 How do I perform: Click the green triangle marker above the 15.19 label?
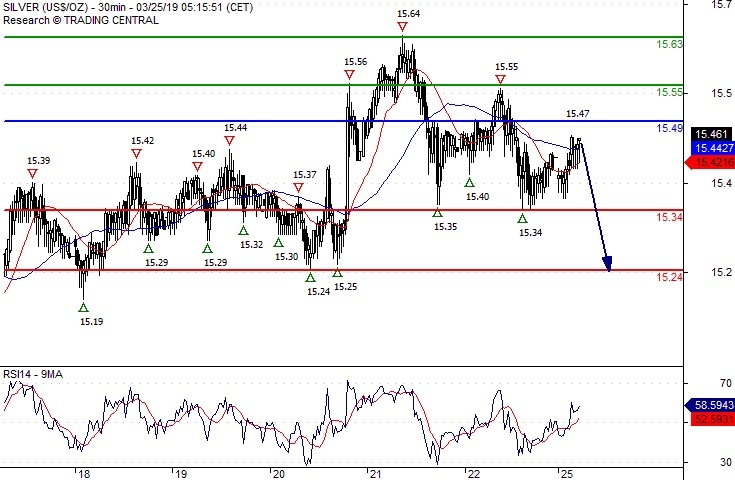[x=83, y=308]
